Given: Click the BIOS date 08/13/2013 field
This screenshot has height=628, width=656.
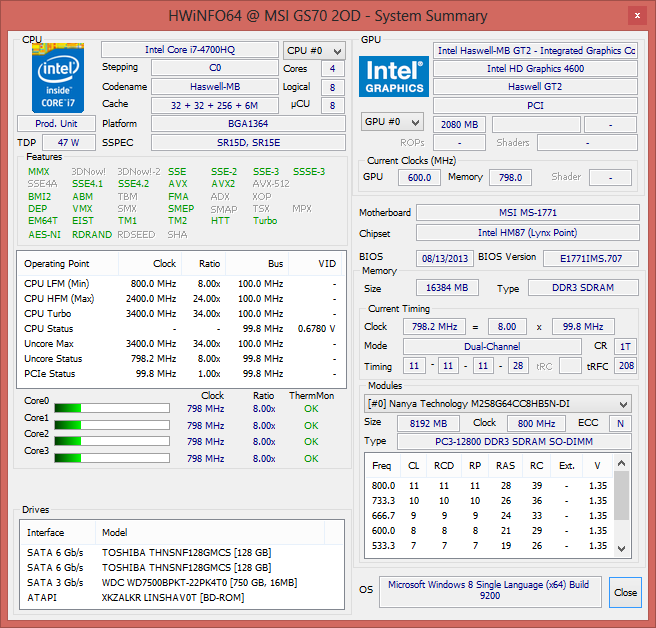Looking at the screenshot, I should [445, 259].
